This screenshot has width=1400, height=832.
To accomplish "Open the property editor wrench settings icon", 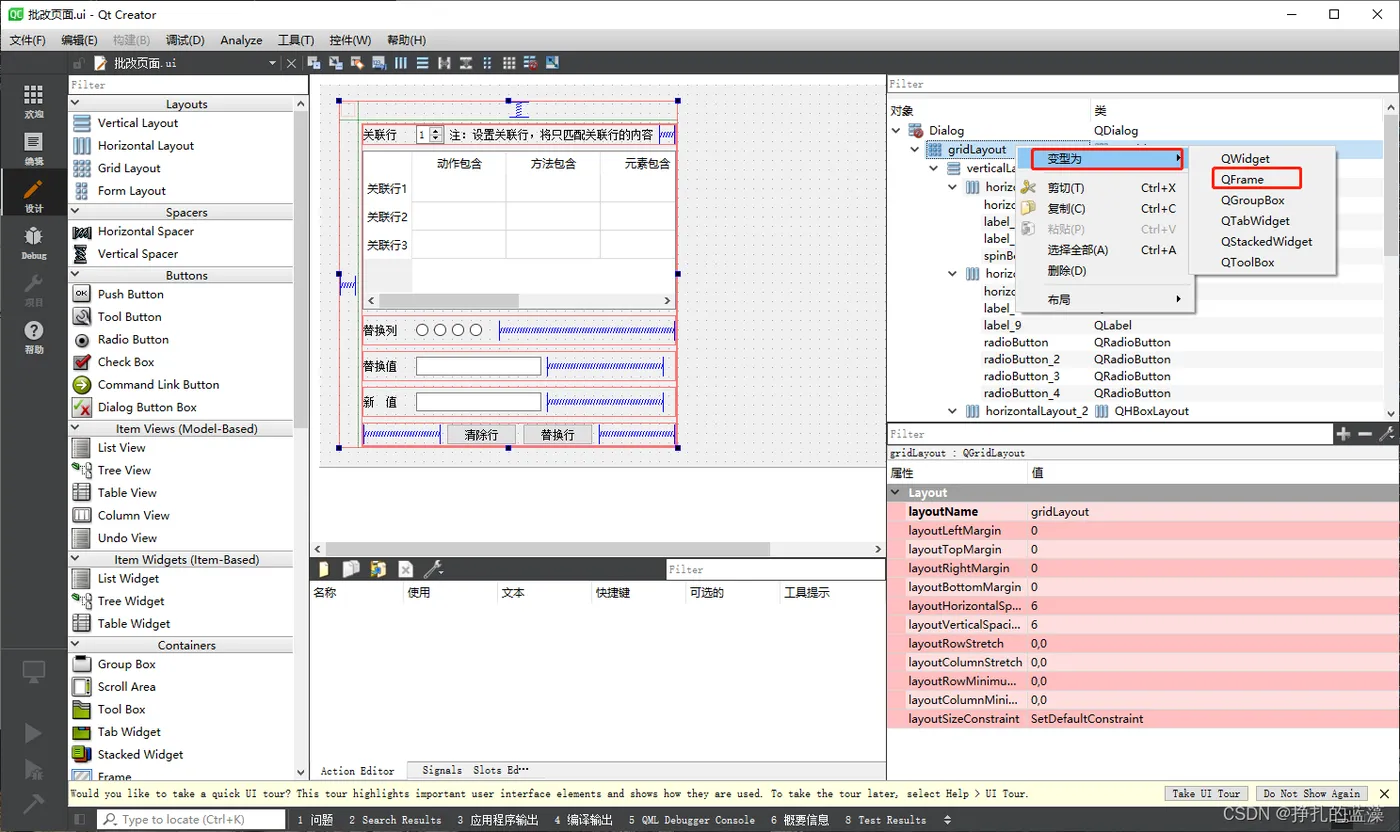I will click(x=1386, y=434).
